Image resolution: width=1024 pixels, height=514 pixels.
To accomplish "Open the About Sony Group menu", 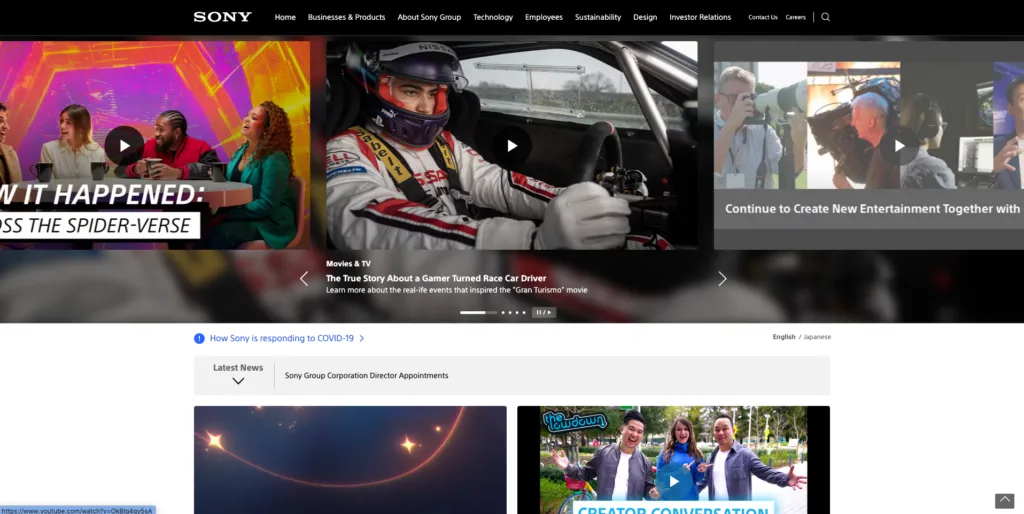I will 429,17.
